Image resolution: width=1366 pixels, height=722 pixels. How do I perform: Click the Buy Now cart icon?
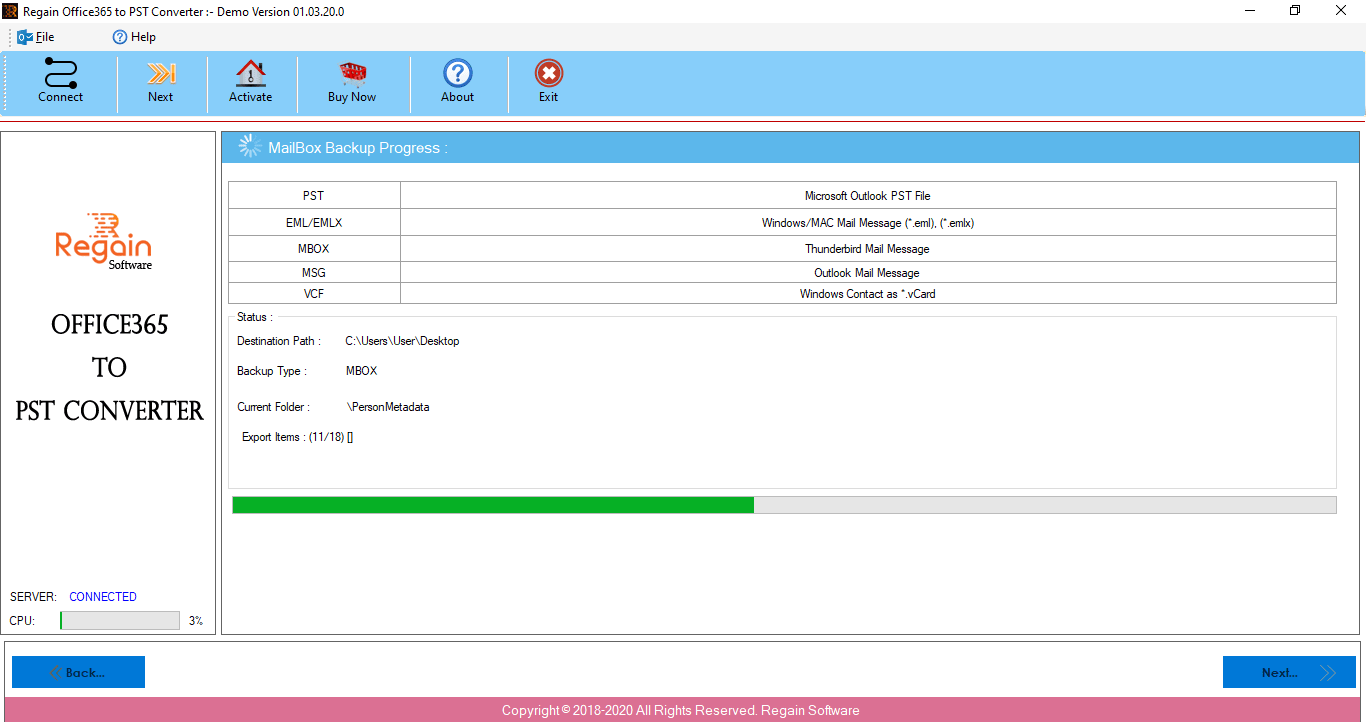pos(352,74)
